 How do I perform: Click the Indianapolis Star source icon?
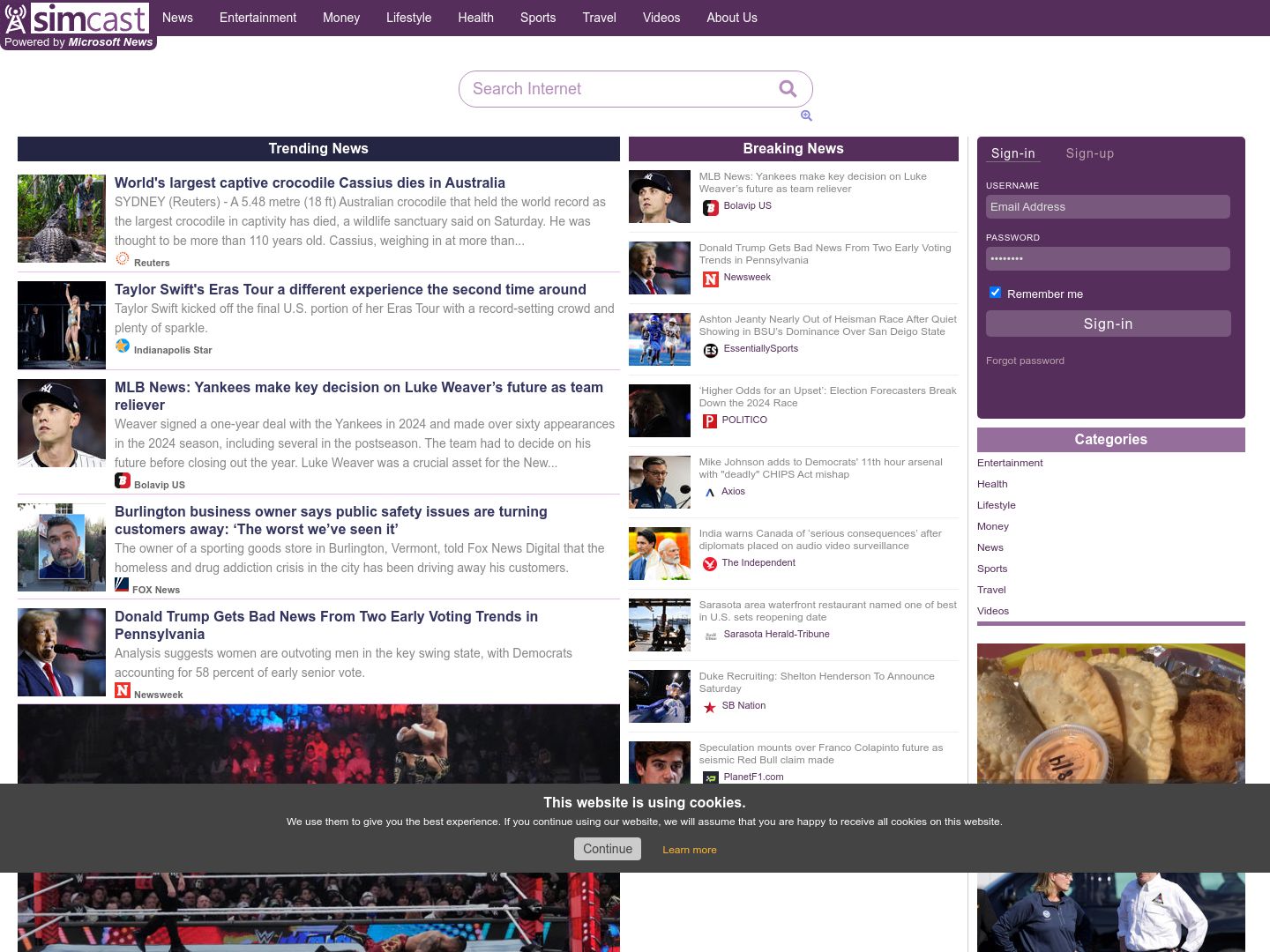pyautogui.click(x=123, y=346)
